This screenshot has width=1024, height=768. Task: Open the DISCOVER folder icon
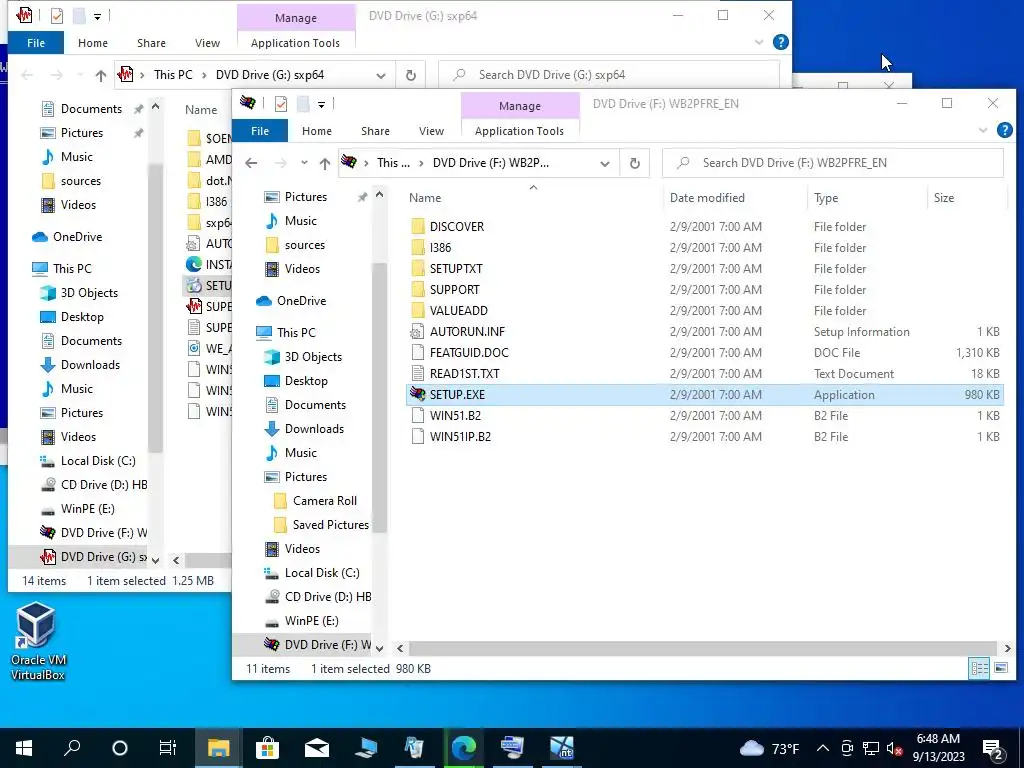click(418, 227)
